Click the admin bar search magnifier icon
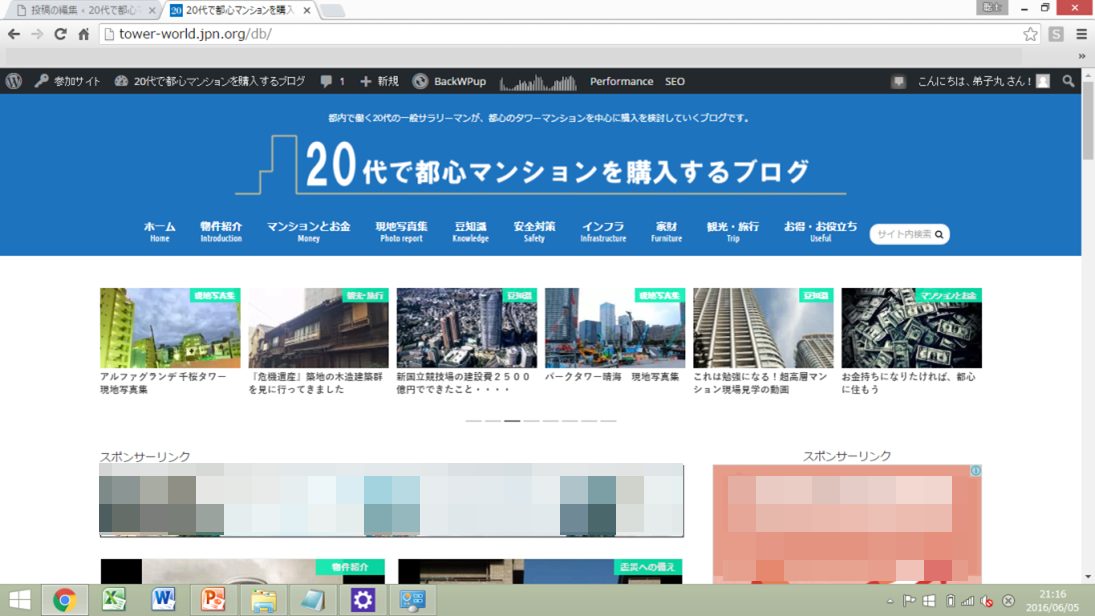The height and width of the screenshot is (616, 1095). pyautogui.click(x=1068, y=81)
